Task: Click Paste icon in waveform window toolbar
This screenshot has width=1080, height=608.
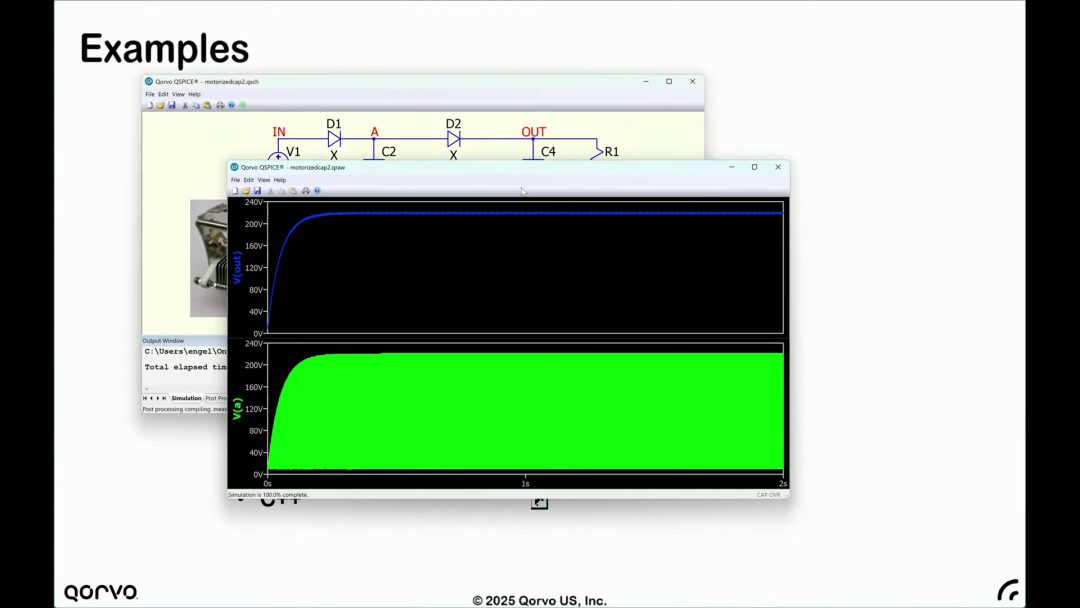Action: pyautogui.click(x=293, y=191)
